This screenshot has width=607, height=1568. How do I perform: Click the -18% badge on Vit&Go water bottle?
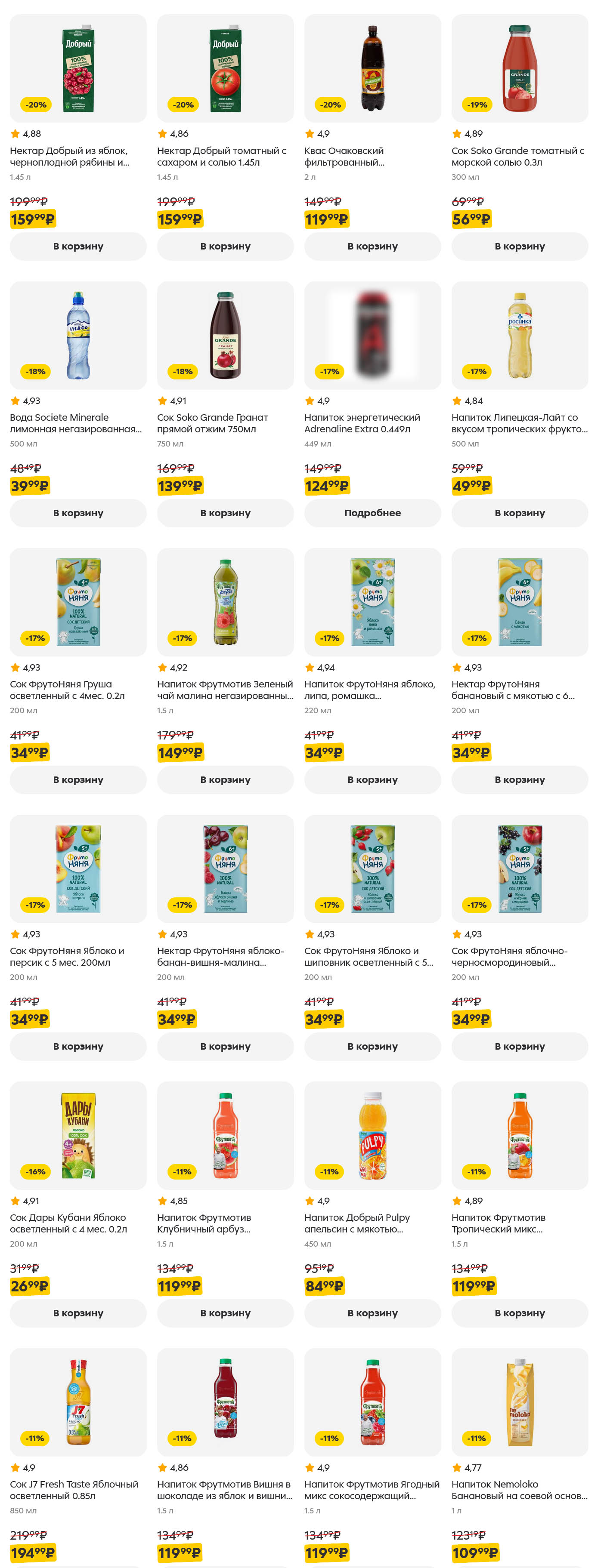35,371
